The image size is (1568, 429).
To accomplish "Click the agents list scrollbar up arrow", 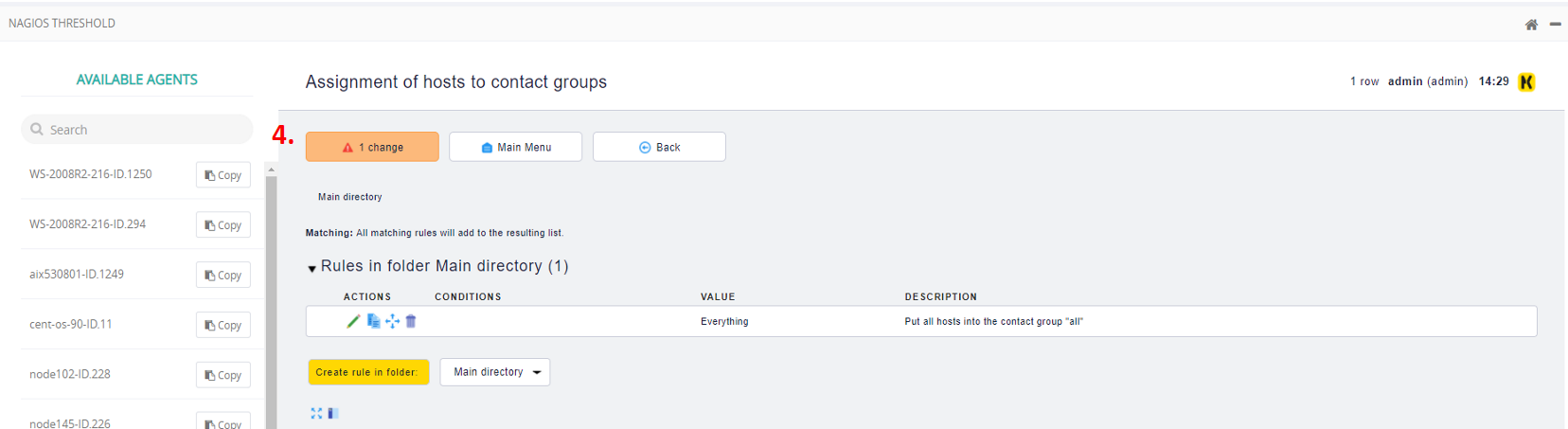I will [272, 170].
